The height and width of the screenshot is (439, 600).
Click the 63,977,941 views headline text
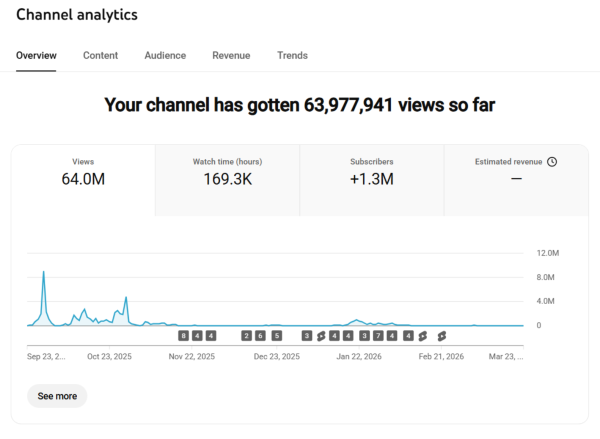300,105
